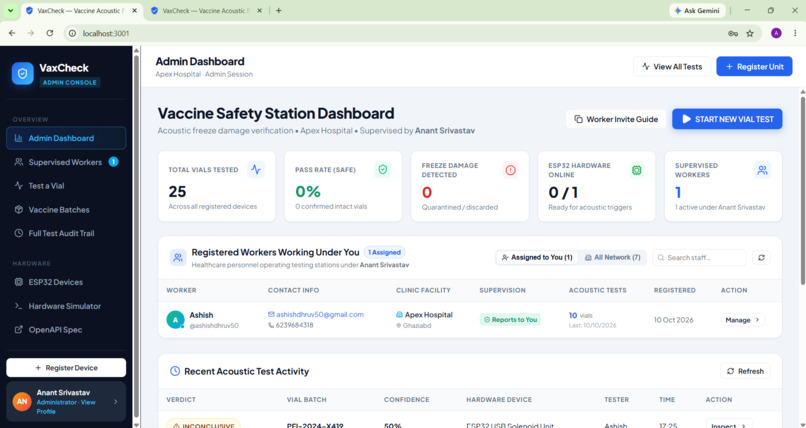Close the first VaxCheck tab
Viewport: 806px width, 428px height.
(x=135, y=10)
